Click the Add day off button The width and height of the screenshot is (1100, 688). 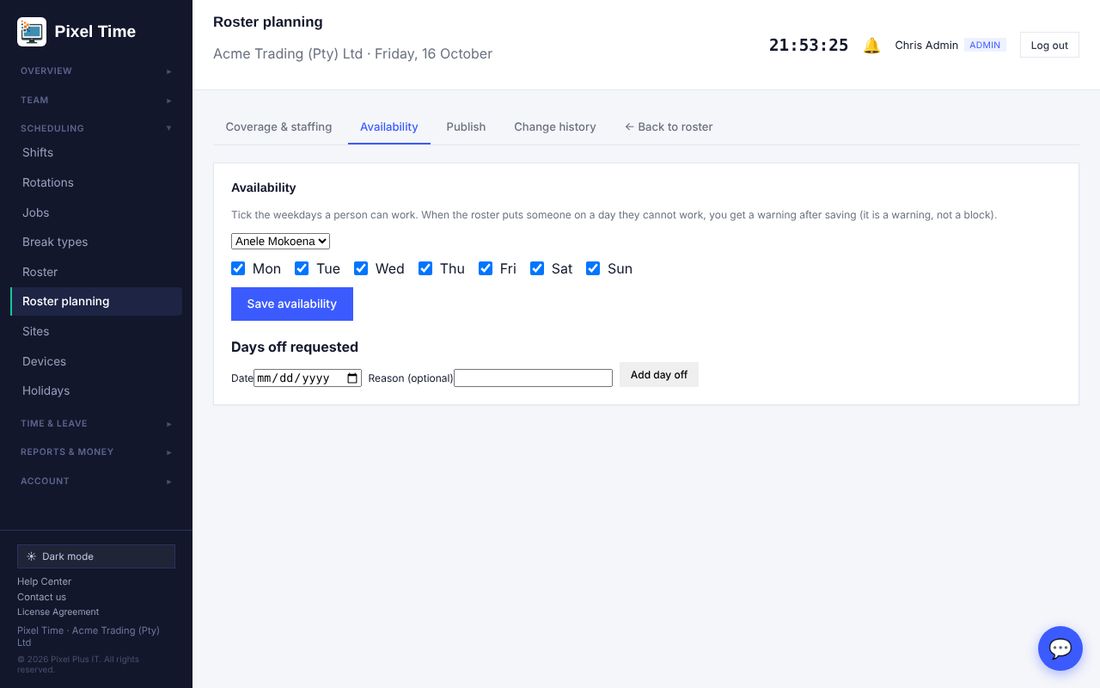pos(659,375)
